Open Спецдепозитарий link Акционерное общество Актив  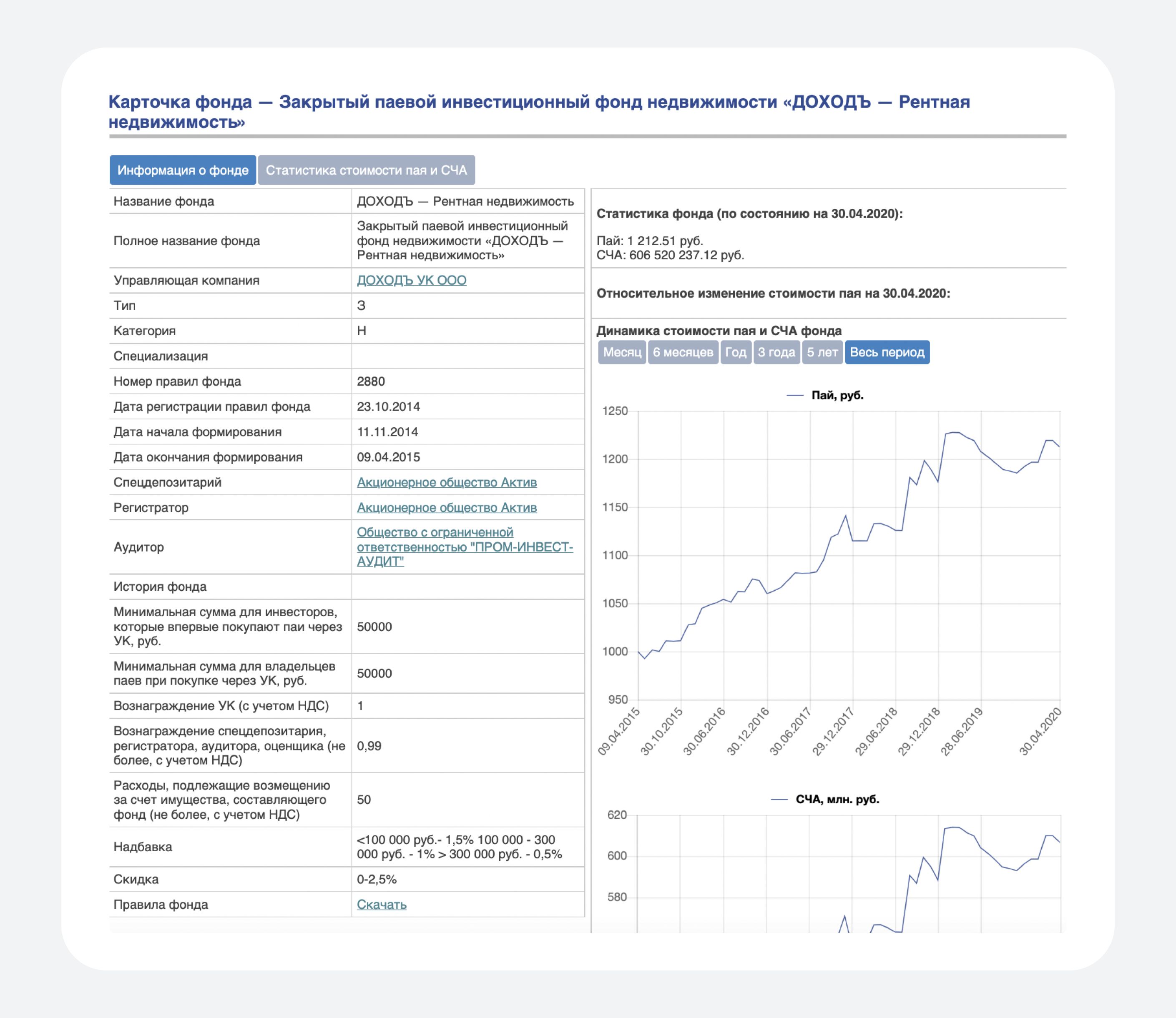pyautogui.click(x=447, y=482)
